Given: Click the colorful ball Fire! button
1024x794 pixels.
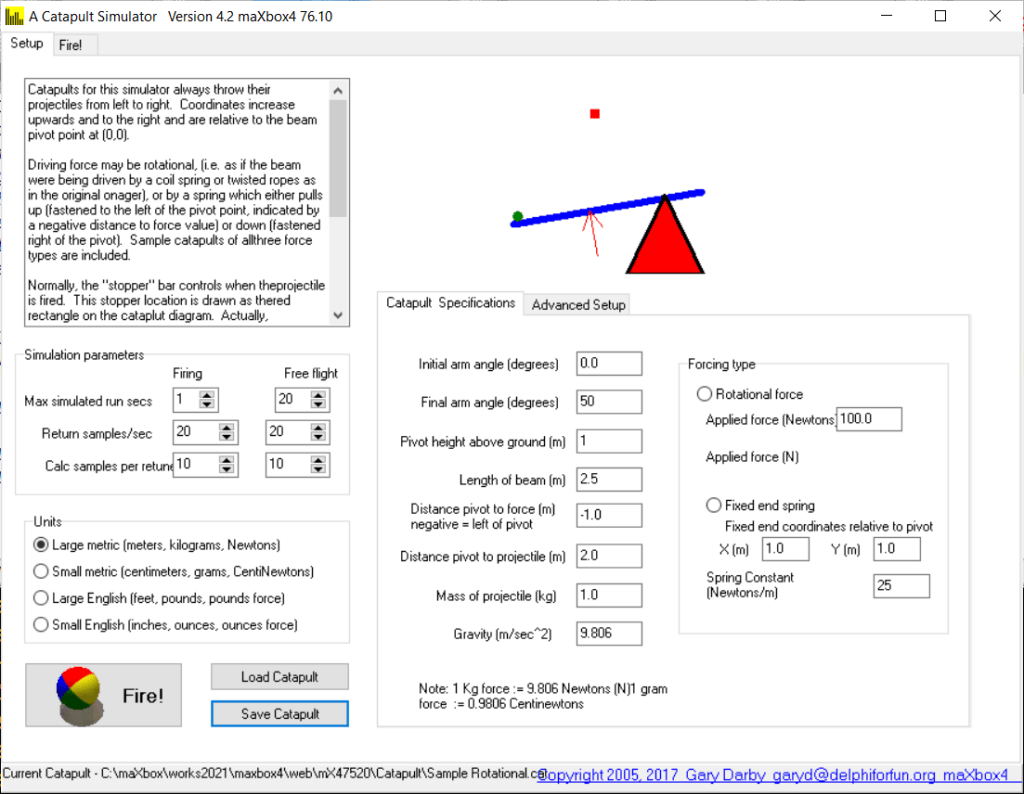Looking at the screenshot, I should [x=104, y=695].
